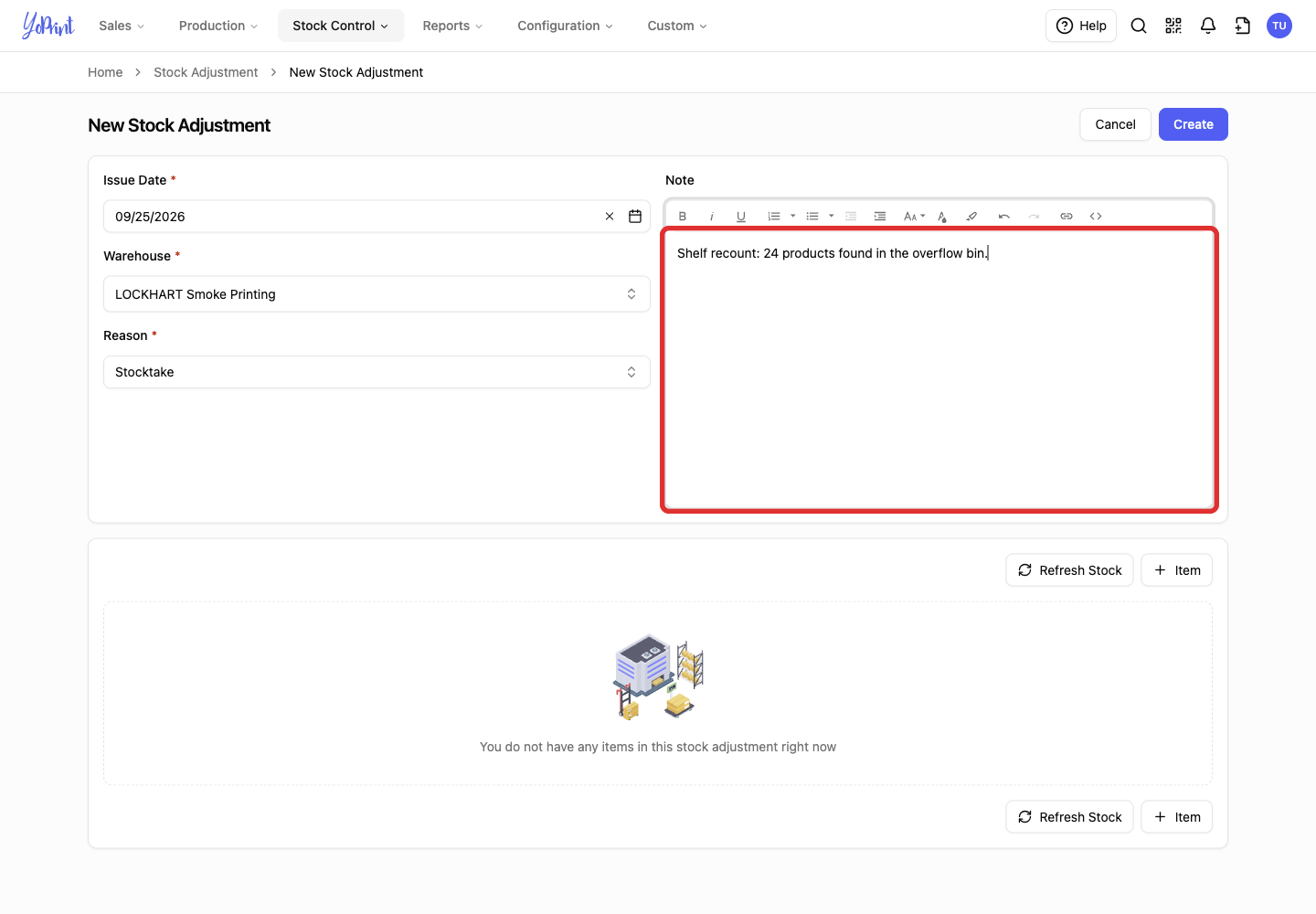The height and width of the screenshot is (914, 1316).
Task: Toggle bold formatting in Note toolbar
Action: tap(683, 217)
